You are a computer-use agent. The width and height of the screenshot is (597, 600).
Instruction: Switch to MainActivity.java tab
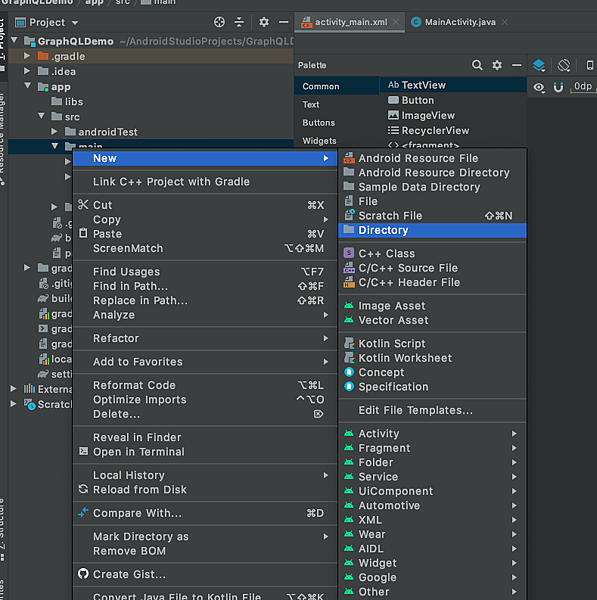460,22
